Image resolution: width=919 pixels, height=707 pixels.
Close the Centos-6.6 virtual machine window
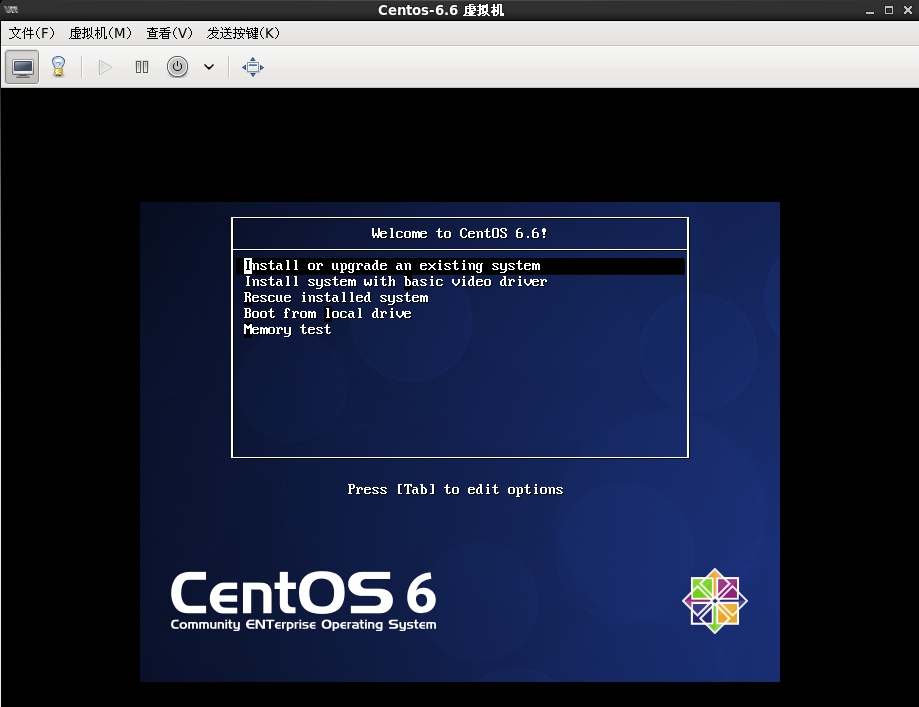pyautogui.click(x=906, y=10)
